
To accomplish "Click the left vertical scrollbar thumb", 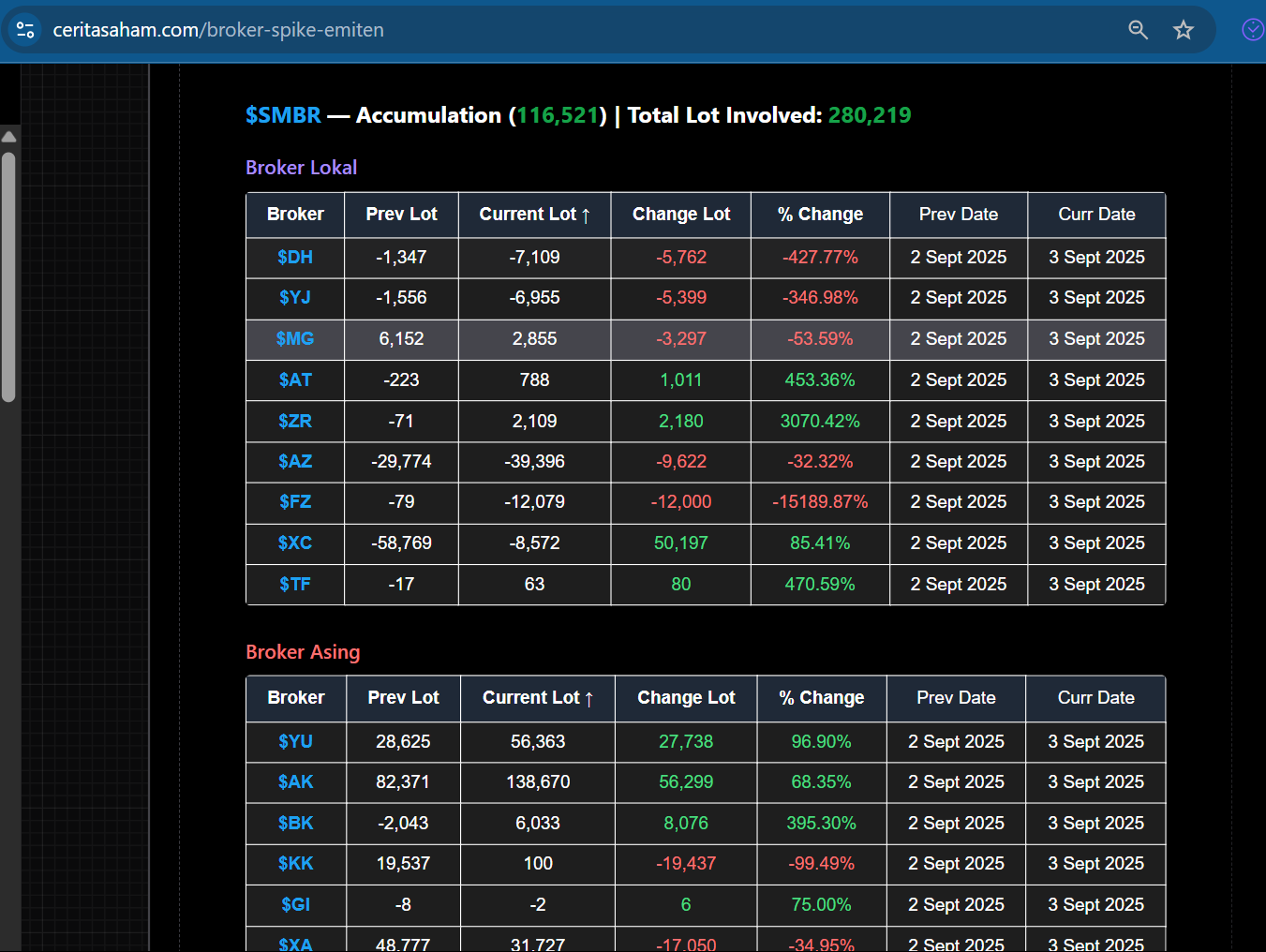I will [x=8, y=276].
